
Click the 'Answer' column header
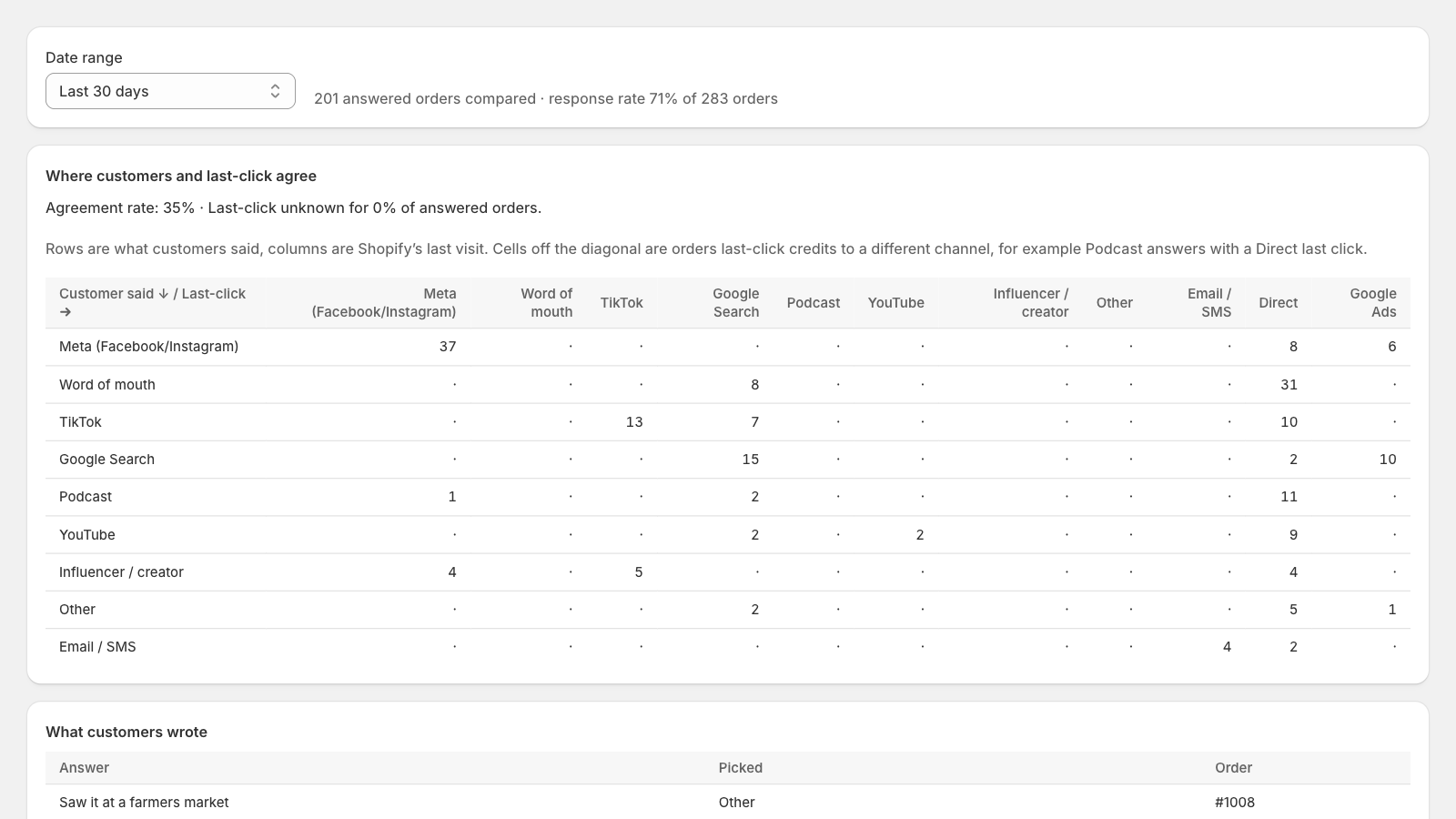(84, 768)
